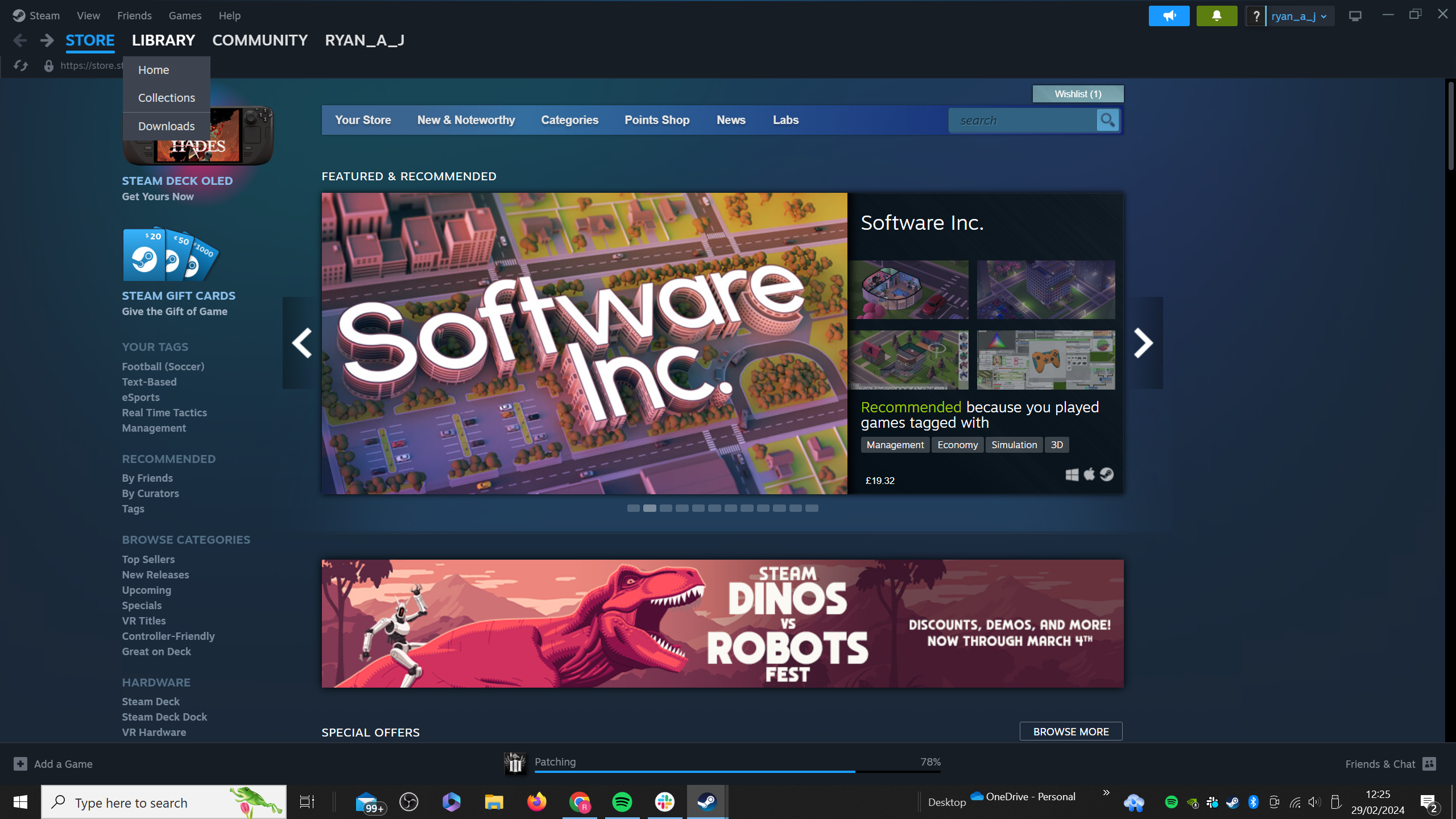Click the patching download progress bar
This screenshot has width=1456, height=819.
click(738, 771)
